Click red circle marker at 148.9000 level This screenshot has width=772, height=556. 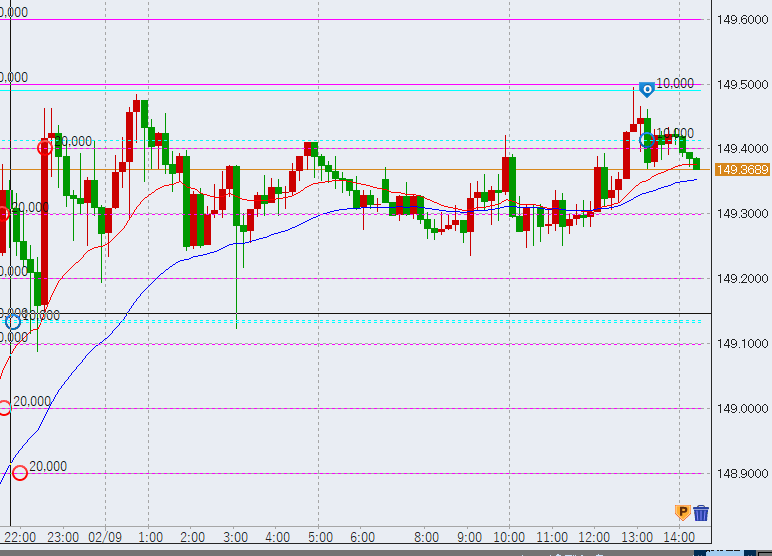pyautogui.click(x=19, y=472)
